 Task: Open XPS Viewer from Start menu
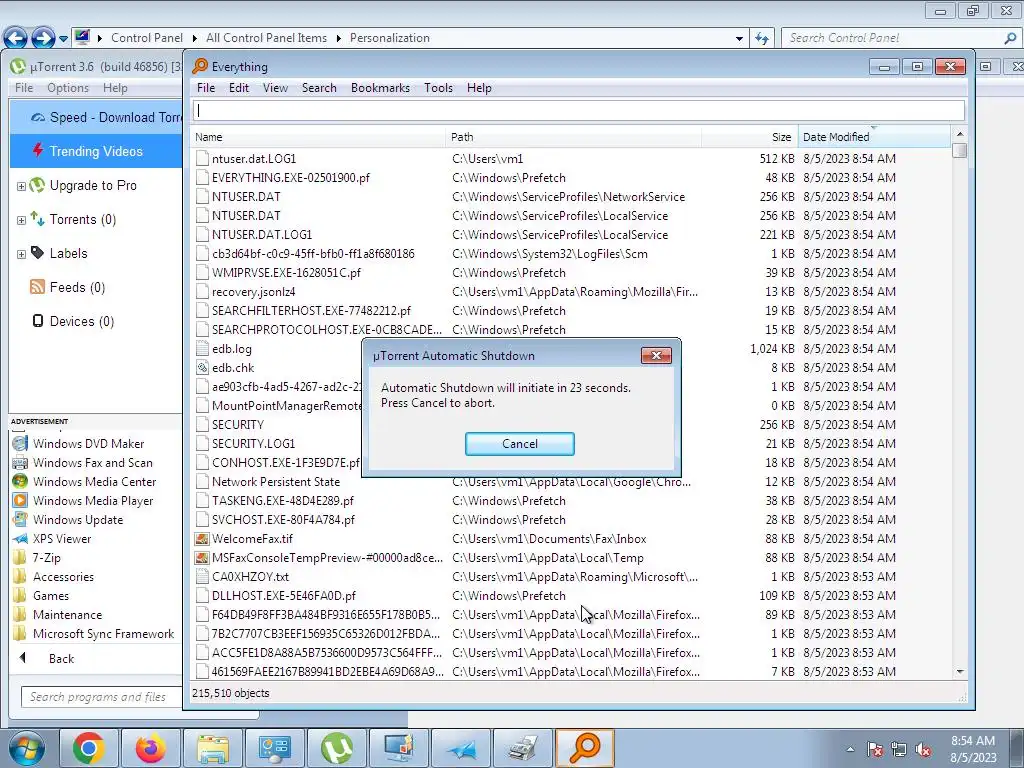point(62,539)
